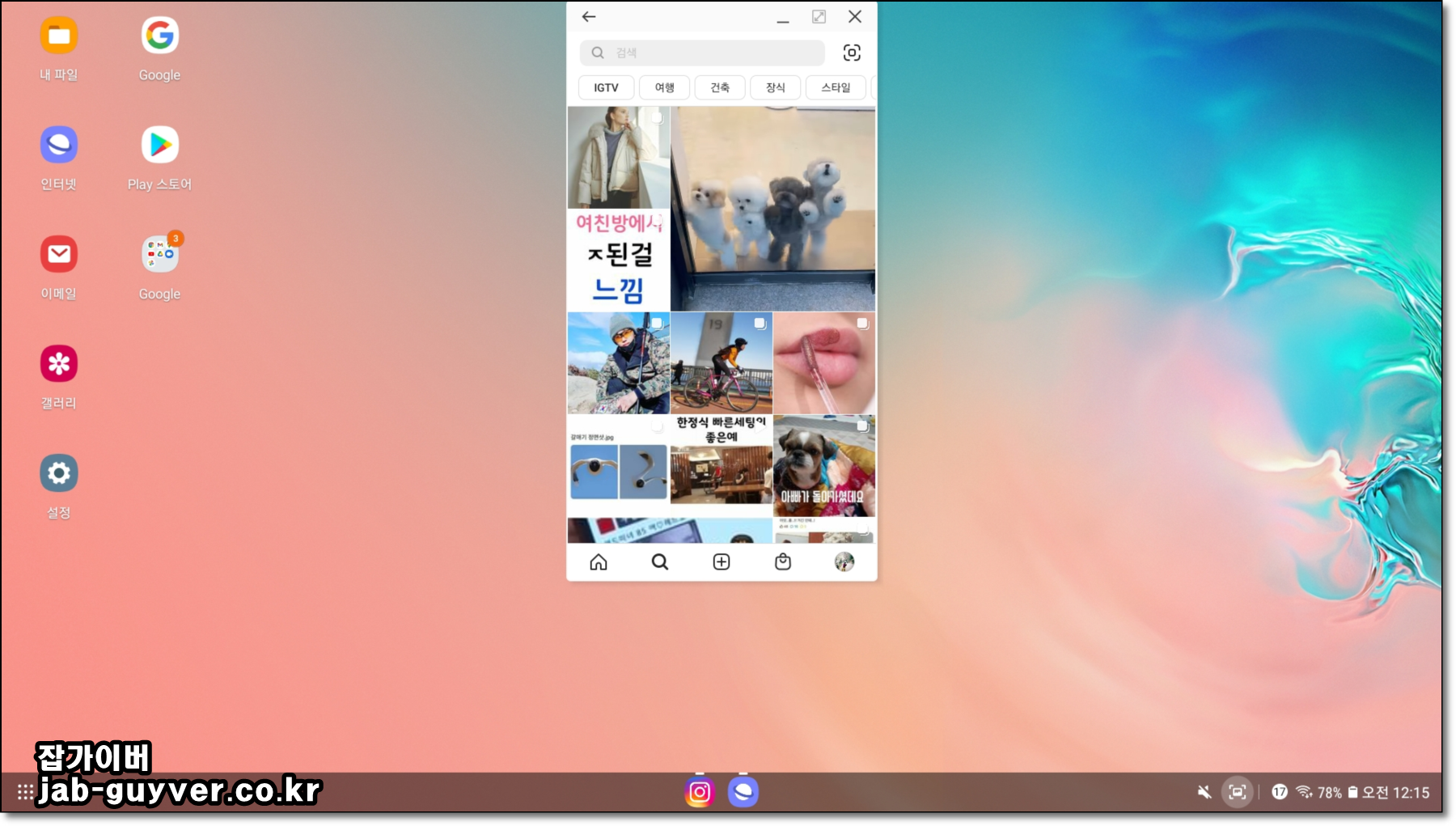
Task: Open the Explore search tab in Instagram
Action: (x=660, y=561)
